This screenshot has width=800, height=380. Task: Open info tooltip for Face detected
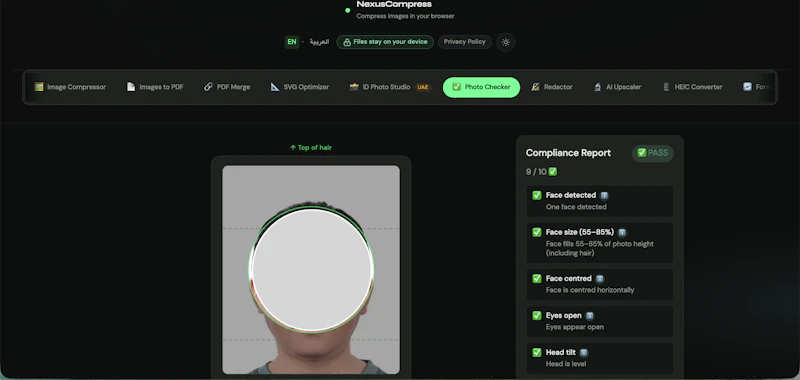604,195
